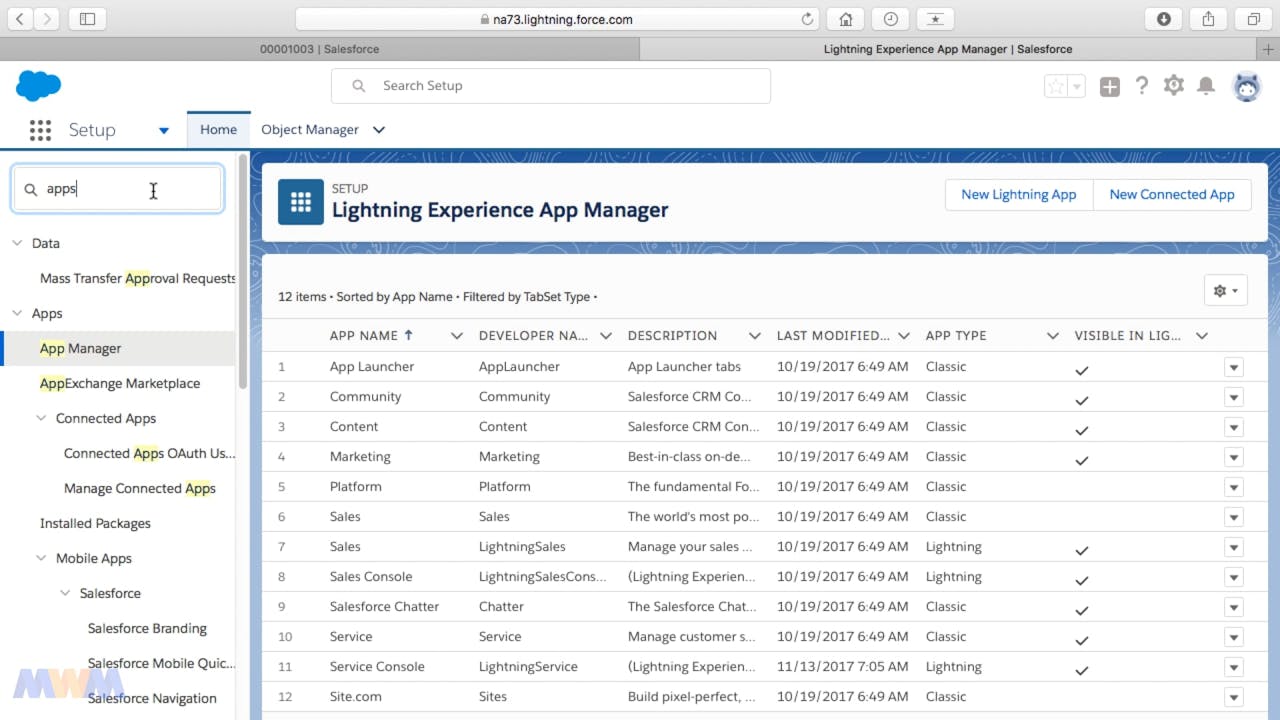Collapse the Salesforce subtree node
The image size is (1280, 720).
point(65,593)
